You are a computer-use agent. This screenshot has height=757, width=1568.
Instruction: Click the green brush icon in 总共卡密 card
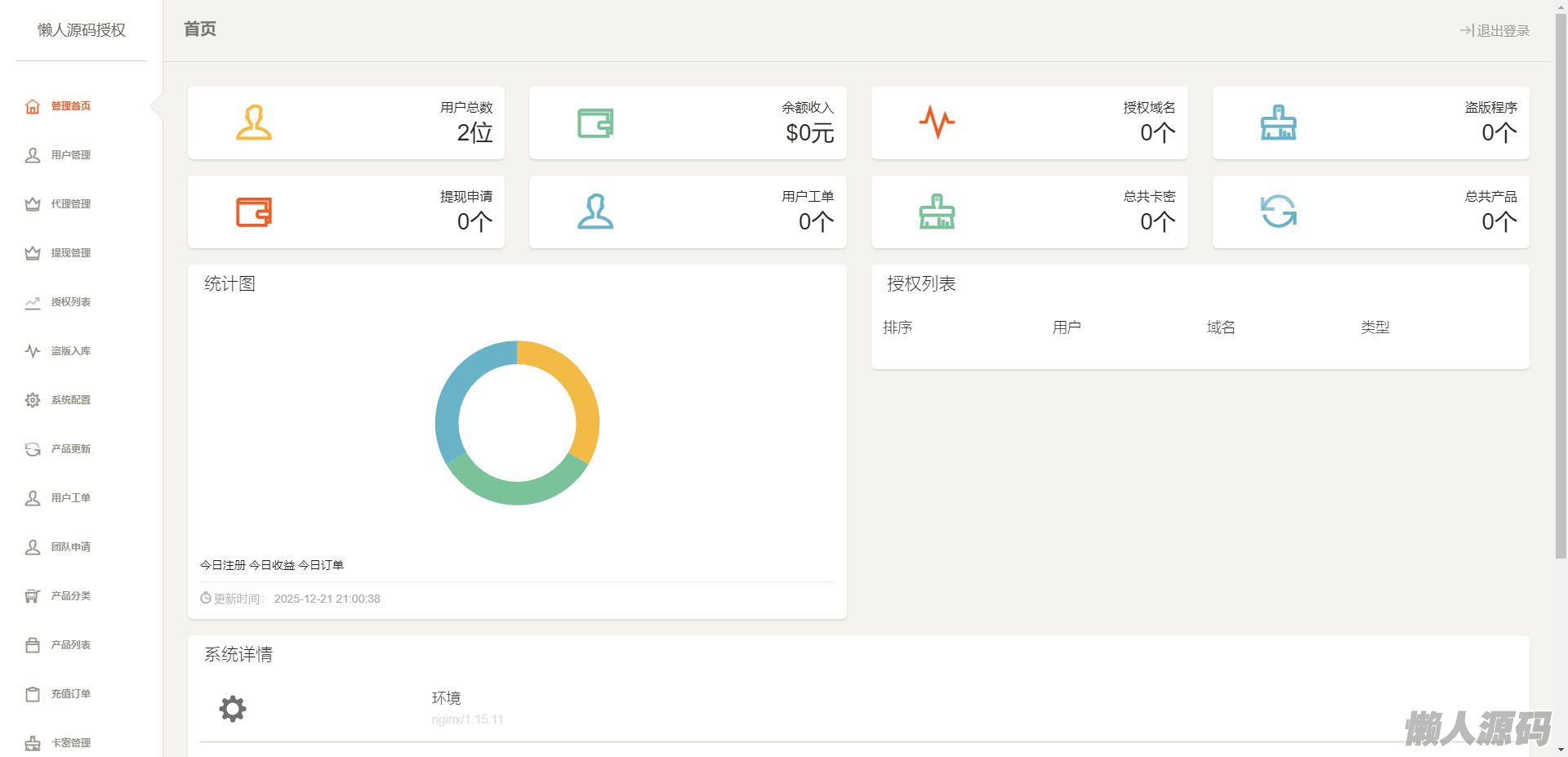[x=937, y=212]
